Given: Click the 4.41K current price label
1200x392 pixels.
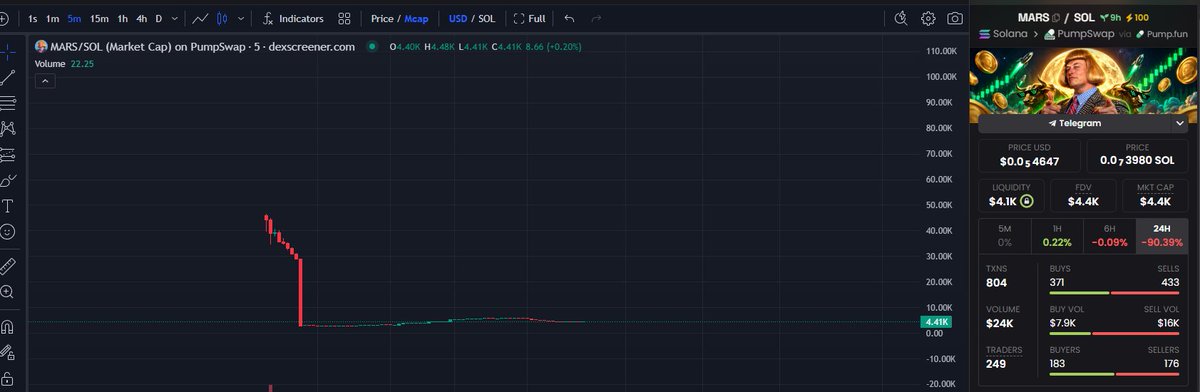Looking at the screenshot, I should pyautogui.click(x=938, y=322).
